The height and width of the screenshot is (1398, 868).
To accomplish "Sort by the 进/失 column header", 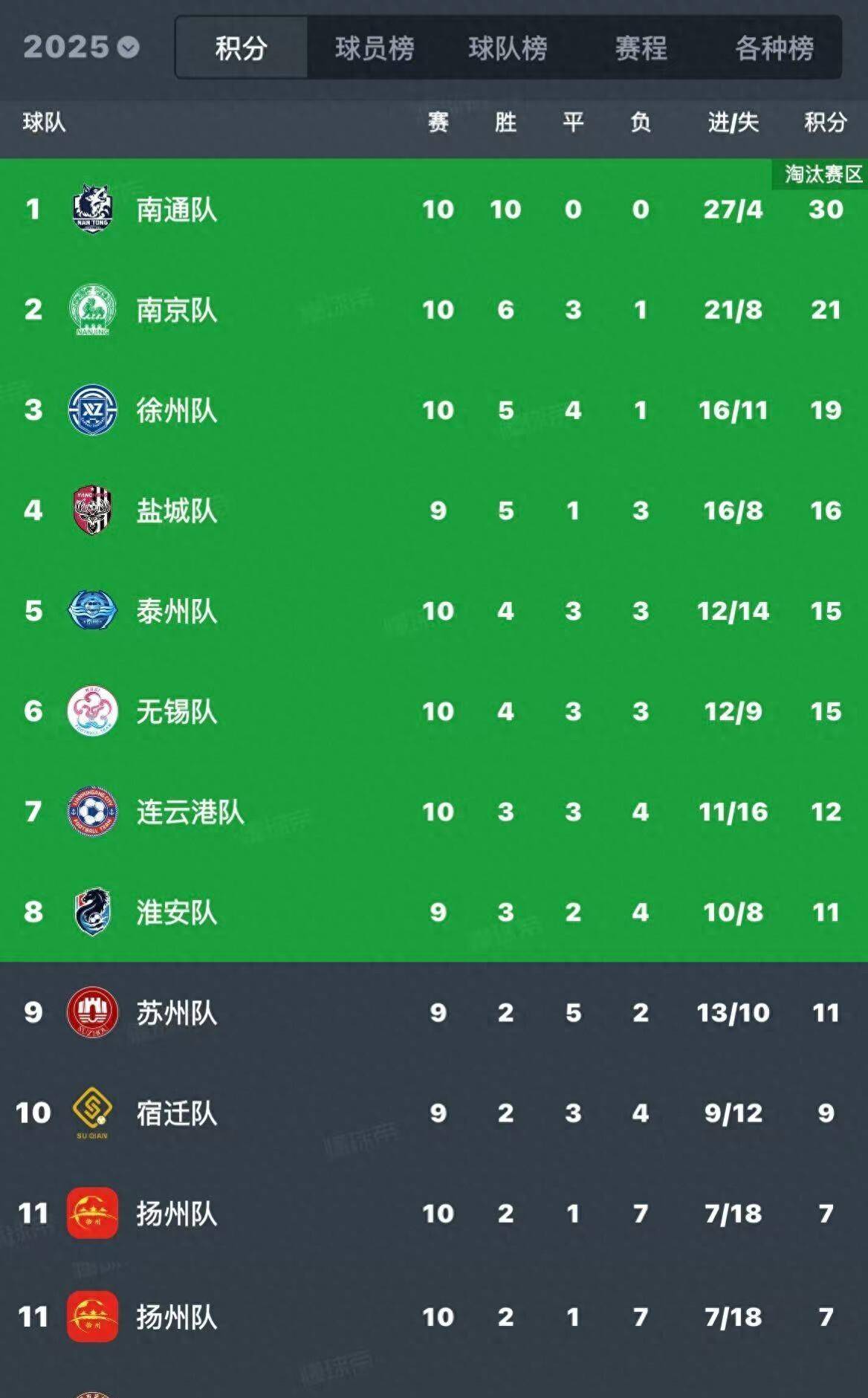I will coord(733,122).
